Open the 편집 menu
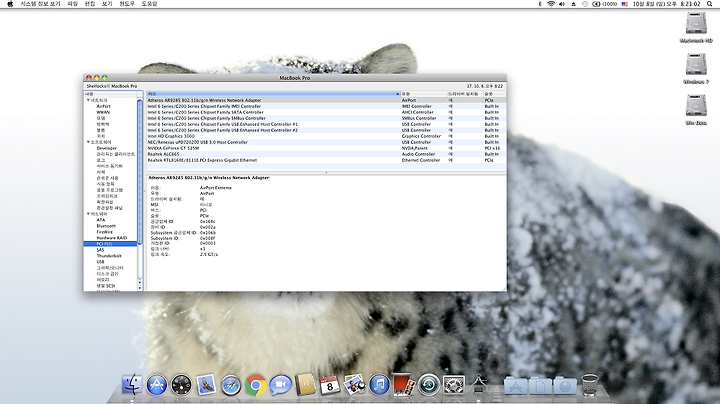 click(x=90, y=4)
